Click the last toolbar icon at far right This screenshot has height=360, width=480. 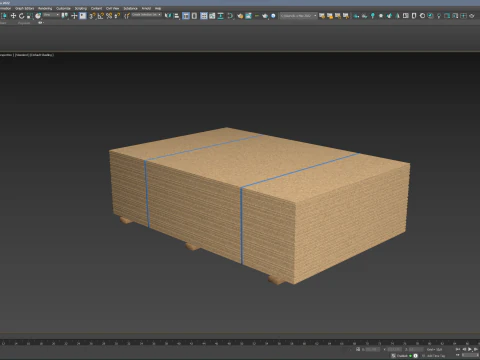pyautogui.click(x=472, y=16)
